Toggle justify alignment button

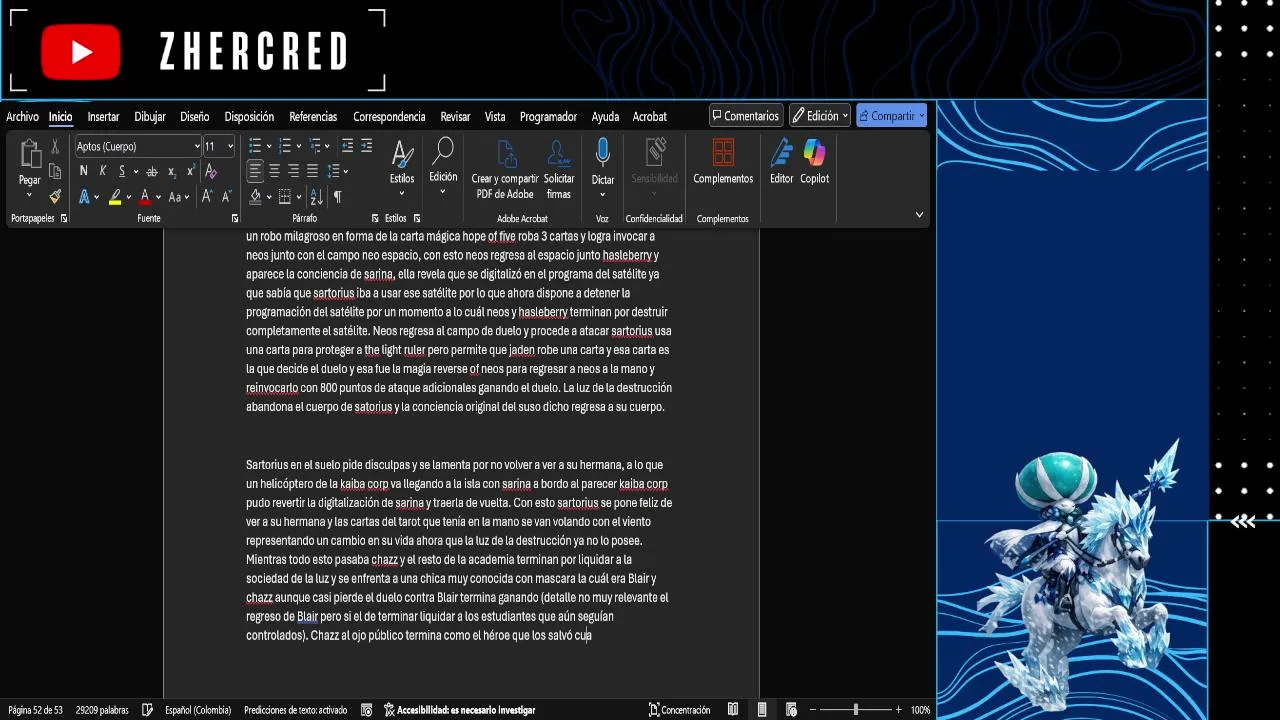pos(312,171)
